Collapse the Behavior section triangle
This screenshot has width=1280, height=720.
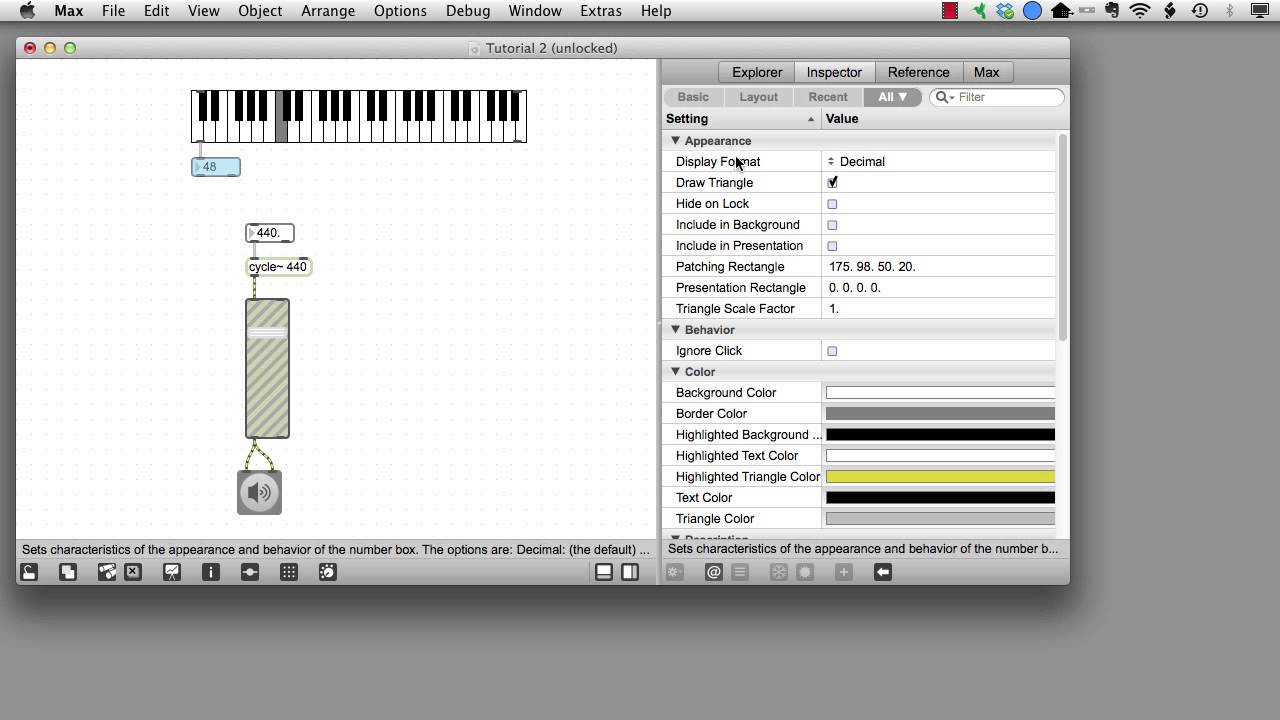pyautogui.click(x=675, y=329)
